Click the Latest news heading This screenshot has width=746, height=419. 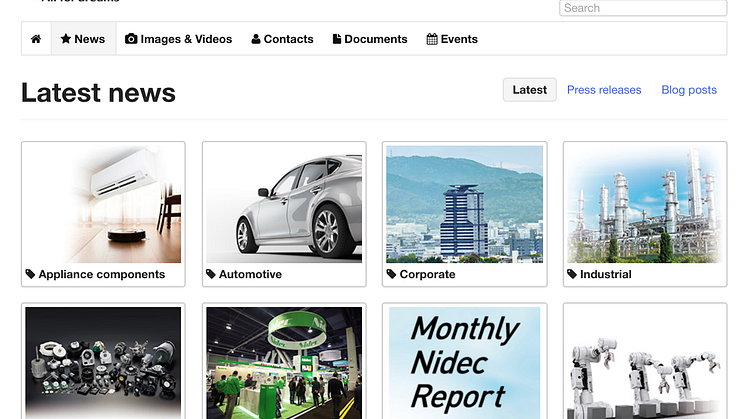pos(98,92)
